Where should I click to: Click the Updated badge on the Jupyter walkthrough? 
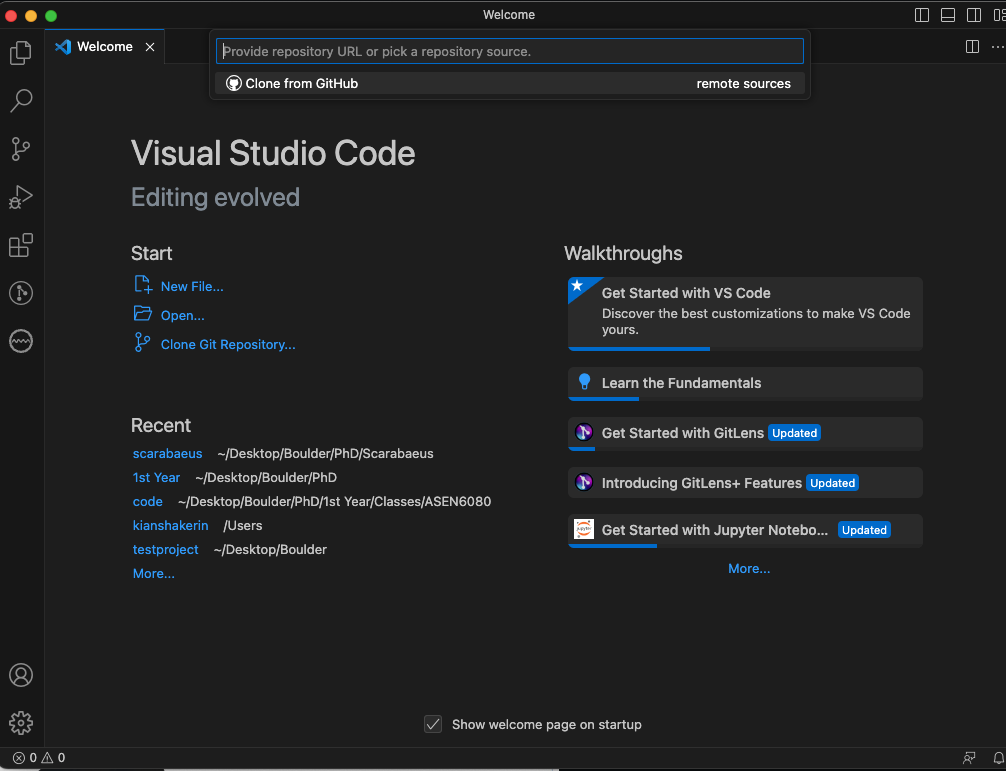coord(864,530)
